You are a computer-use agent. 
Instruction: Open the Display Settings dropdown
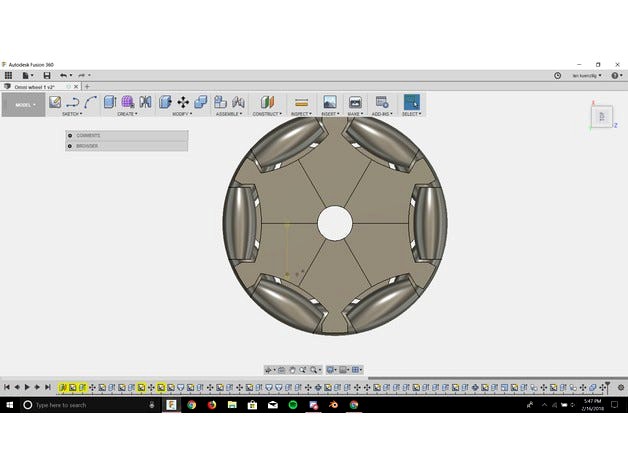pyautogui.click(x=332, y=370)
